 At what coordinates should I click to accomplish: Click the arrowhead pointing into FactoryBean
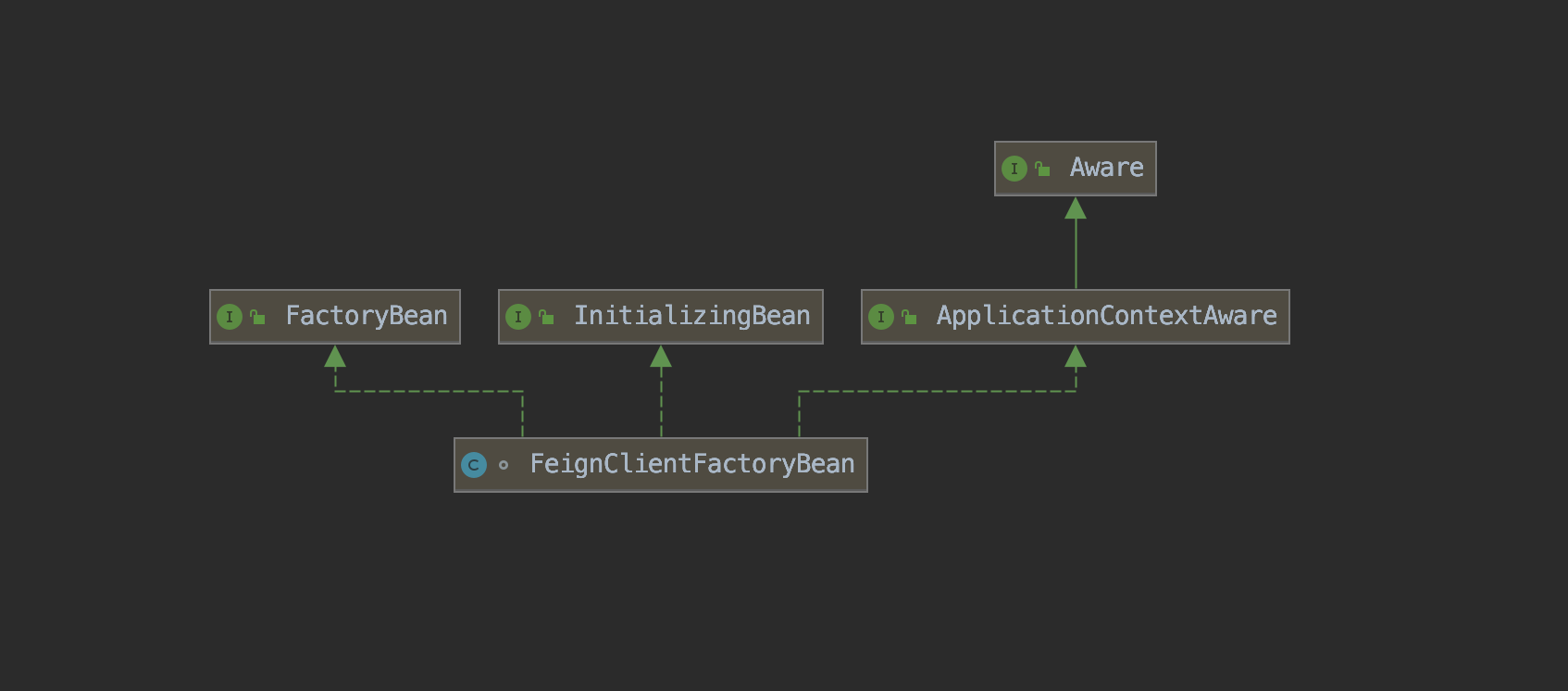[x=335, y=357]
